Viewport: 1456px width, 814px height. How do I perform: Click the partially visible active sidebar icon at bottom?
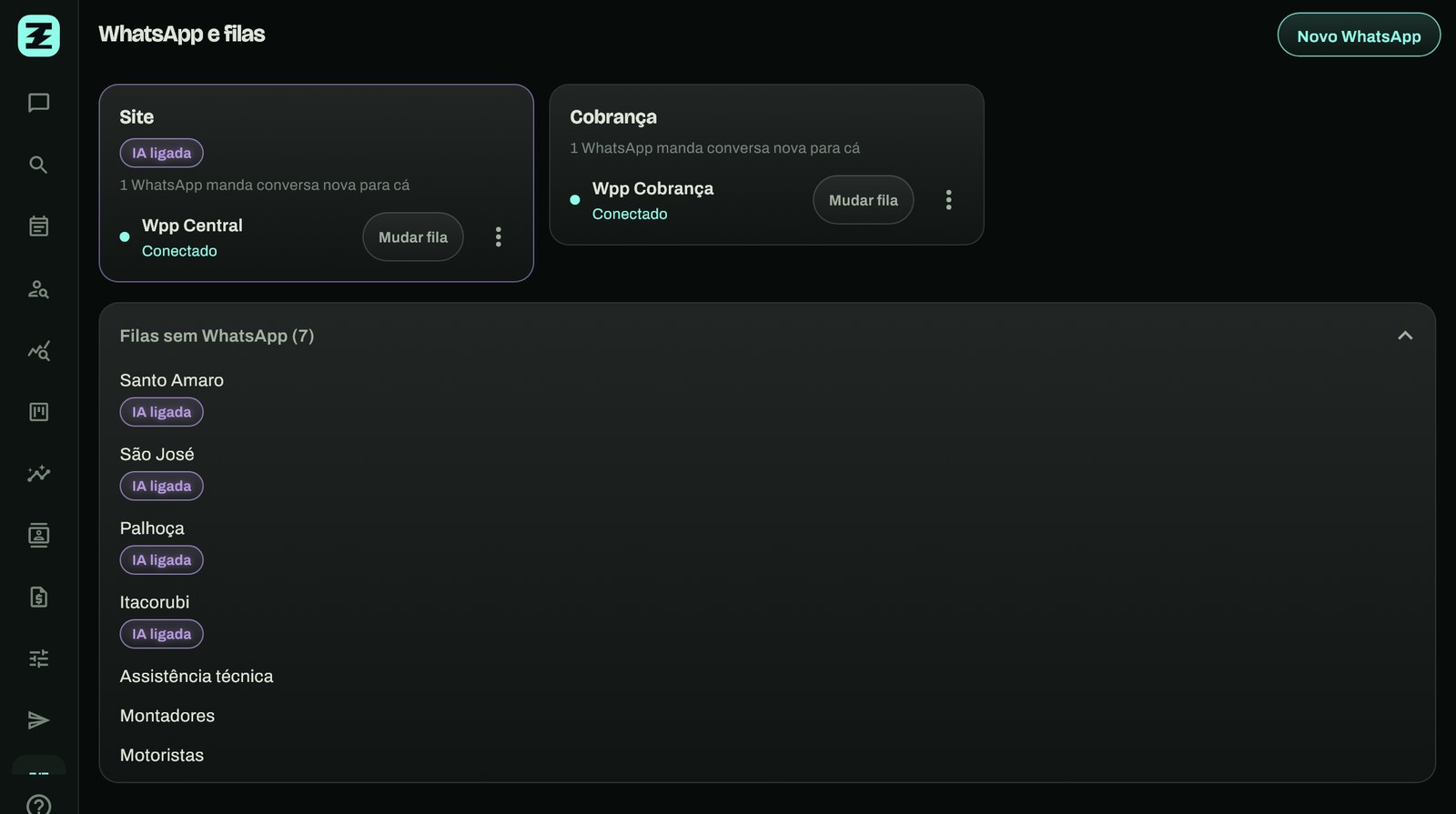click(x=38, y=767)
